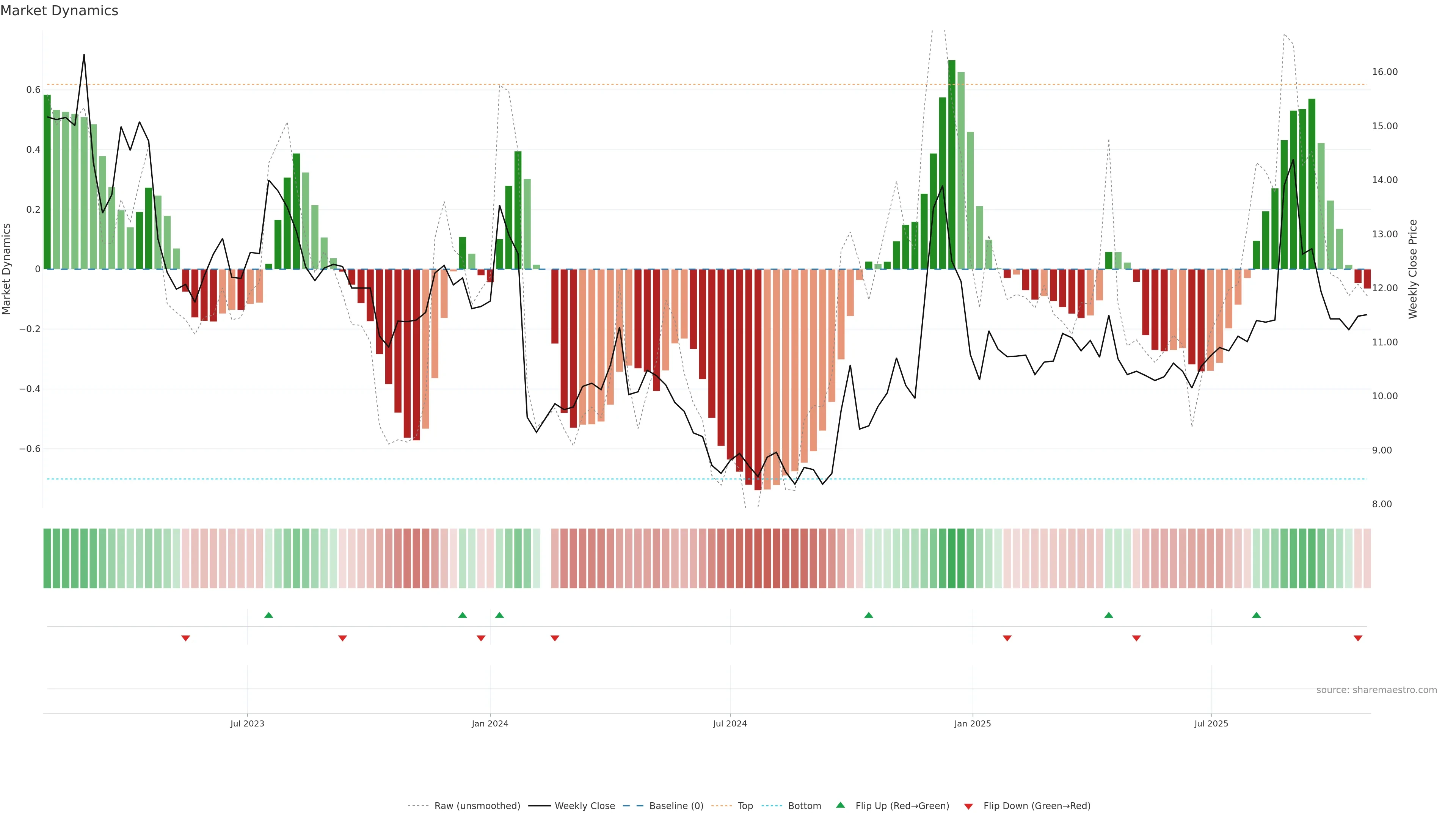
Task: Toggle the Baseline (0) legend entry
Action: click(x=676, y=806)
